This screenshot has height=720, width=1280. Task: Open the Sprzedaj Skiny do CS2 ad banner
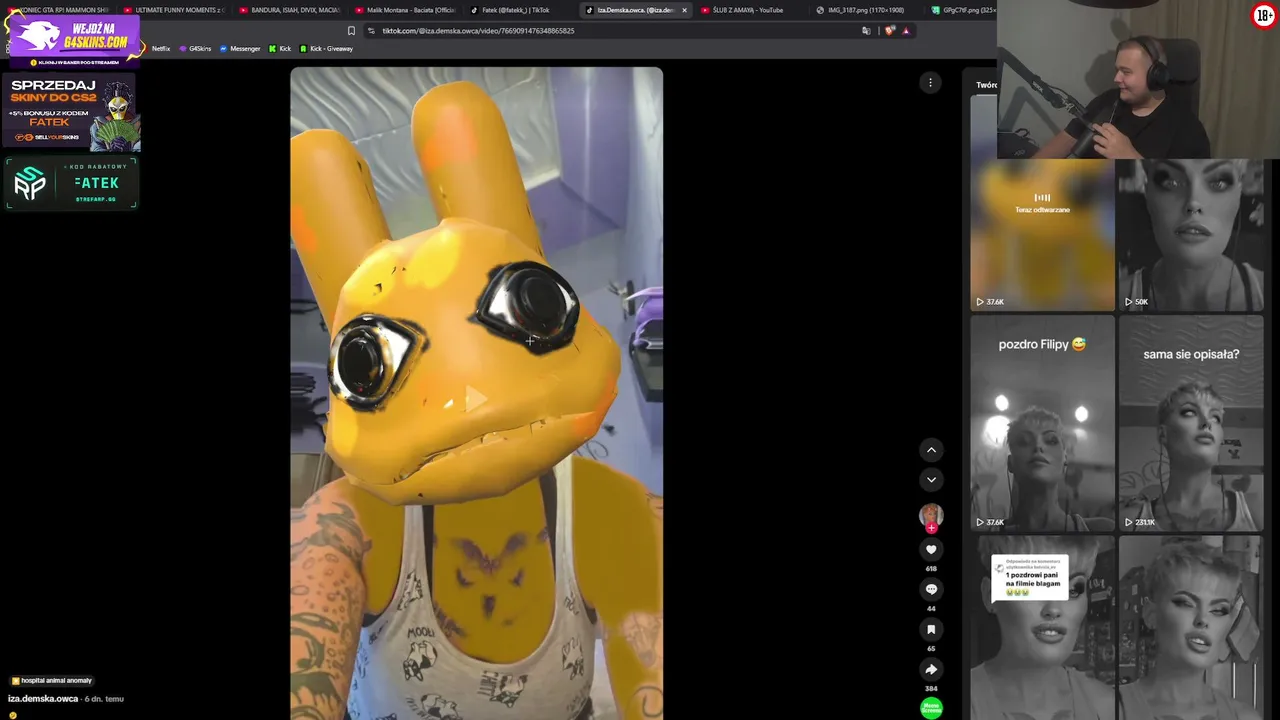71,113
